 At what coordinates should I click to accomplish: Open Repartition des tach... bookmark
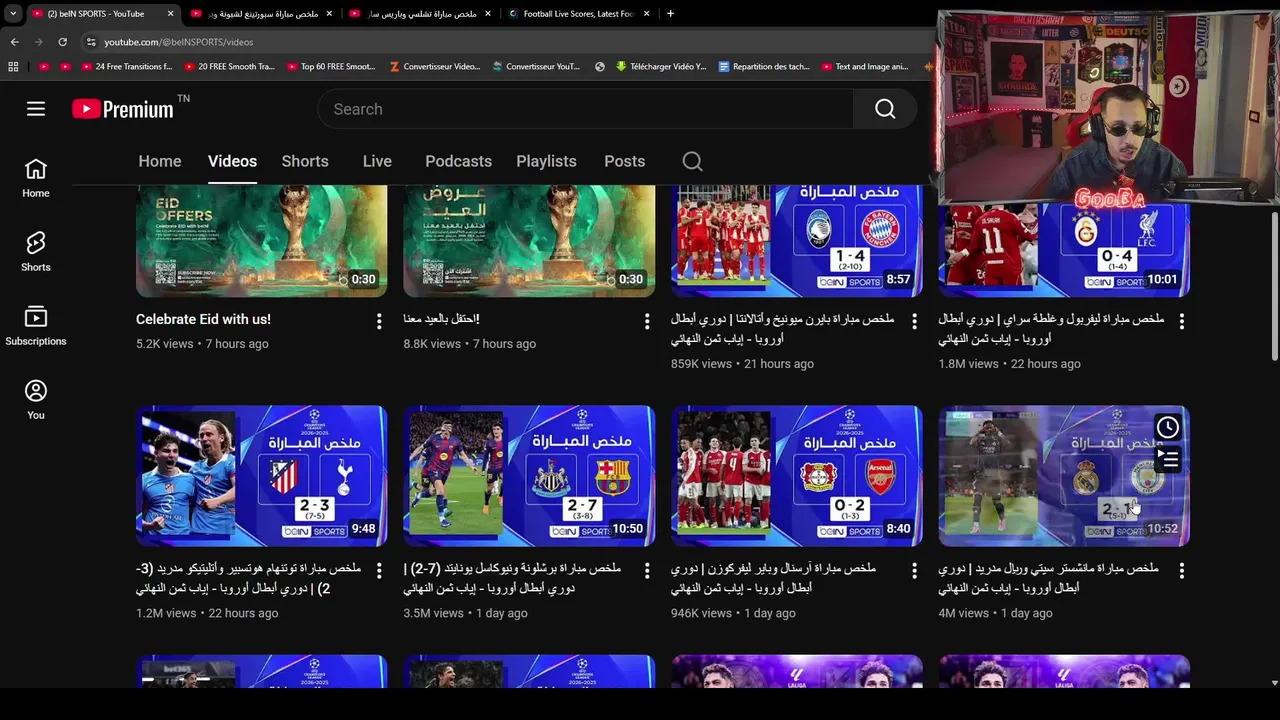click(764, 67)
